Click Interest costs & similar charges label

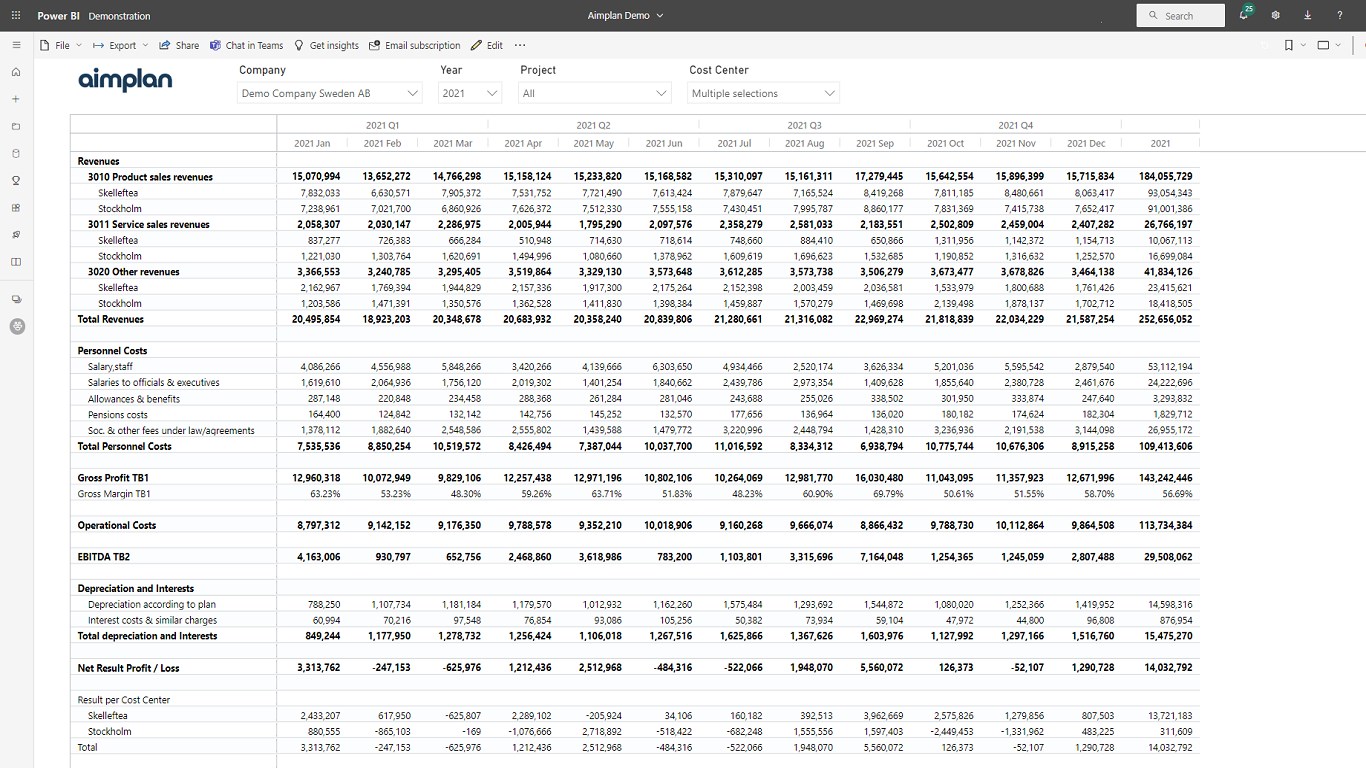tap(152, 621)
